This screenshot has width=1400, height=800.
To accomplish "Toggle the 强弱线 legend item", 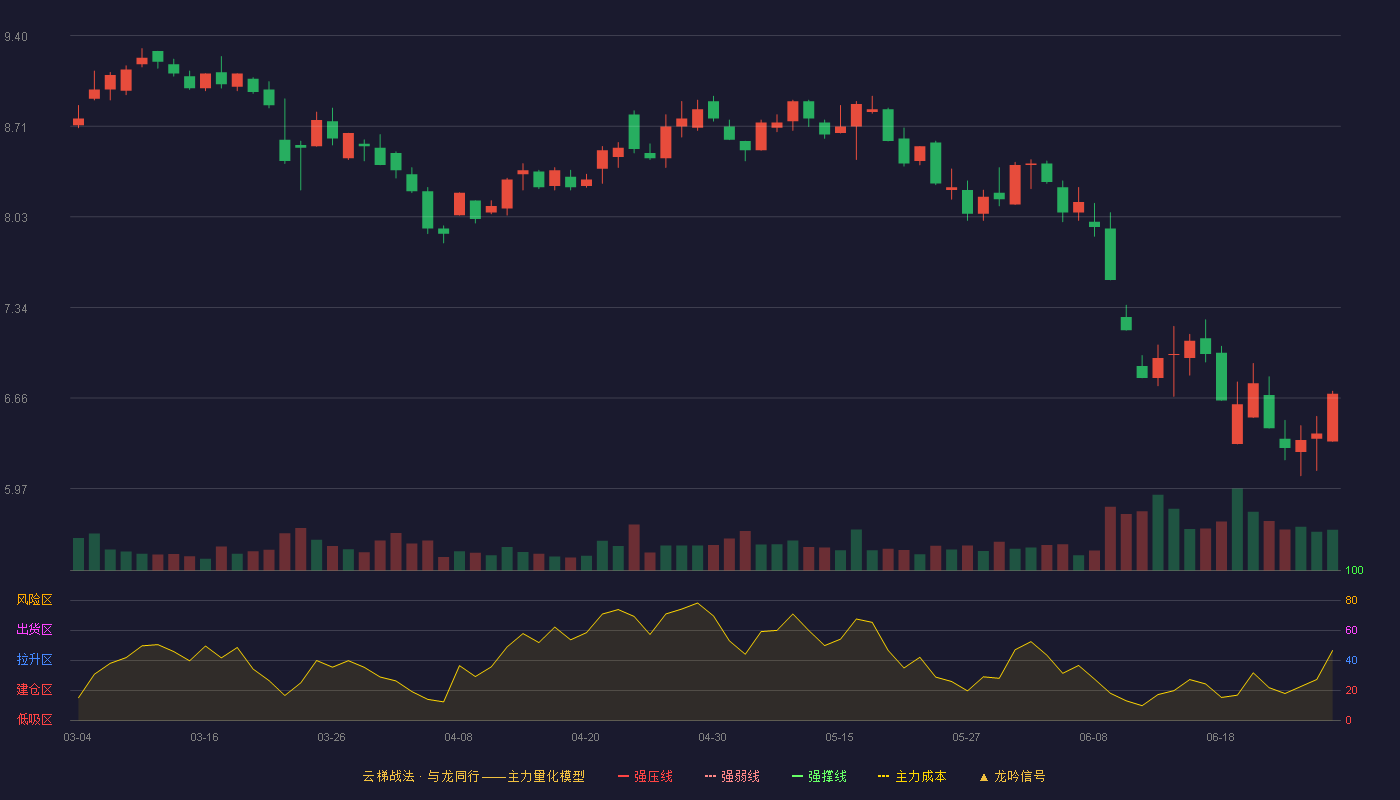I will click(732, 776).
